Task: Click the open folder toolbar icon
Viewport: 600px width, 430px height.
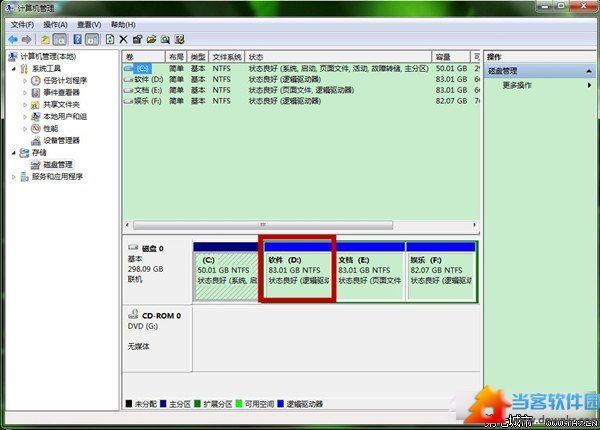Action: click(151, 39)
